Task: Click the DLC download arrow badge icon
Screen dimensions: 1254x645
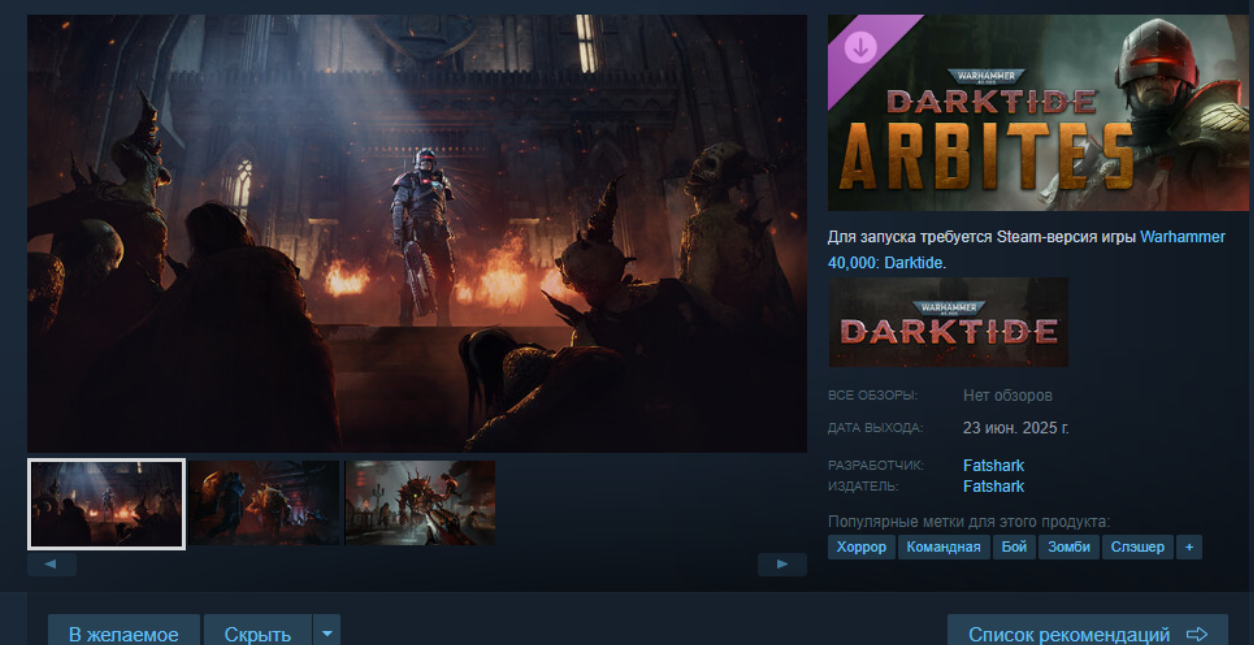Action: point(859,47)
